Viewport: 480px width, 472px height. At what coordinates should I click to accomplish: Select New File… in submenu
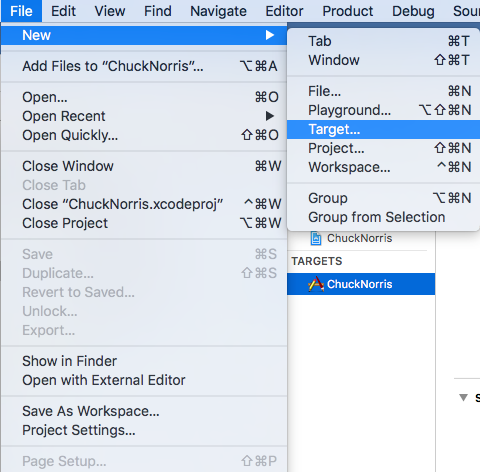(383, 91)
